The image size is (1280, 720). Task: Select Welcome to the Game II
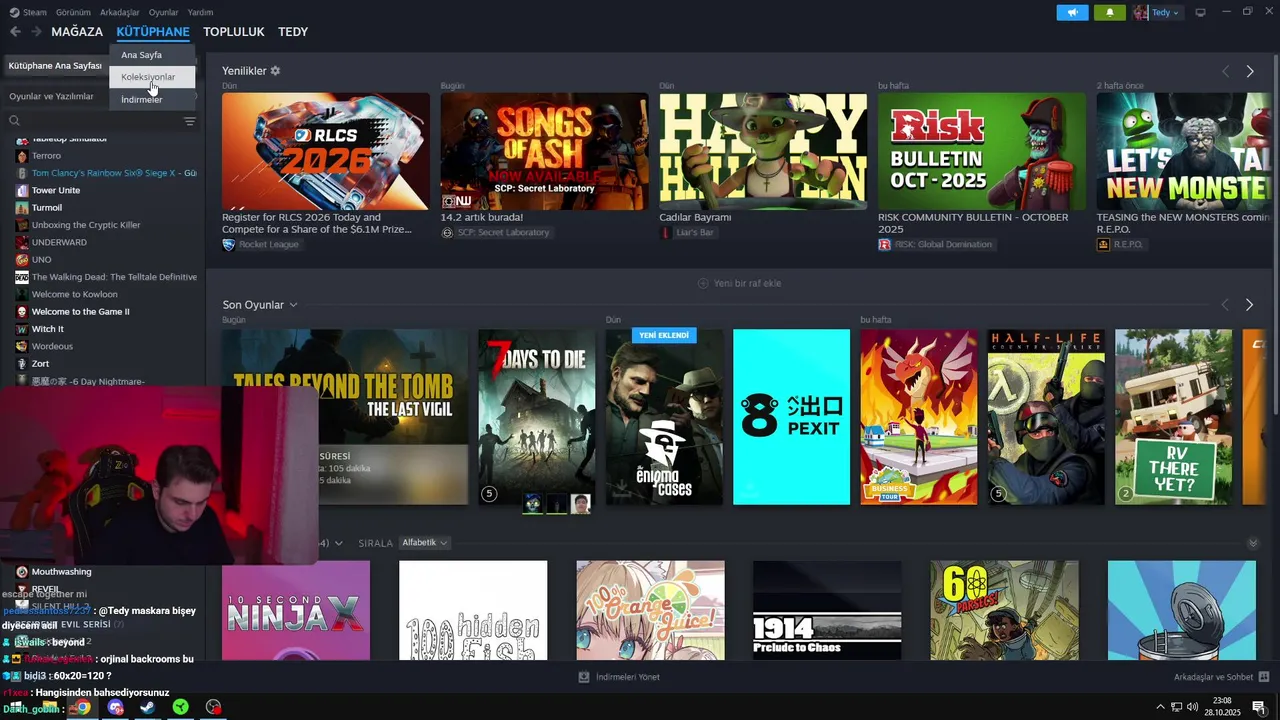(80, 312)
